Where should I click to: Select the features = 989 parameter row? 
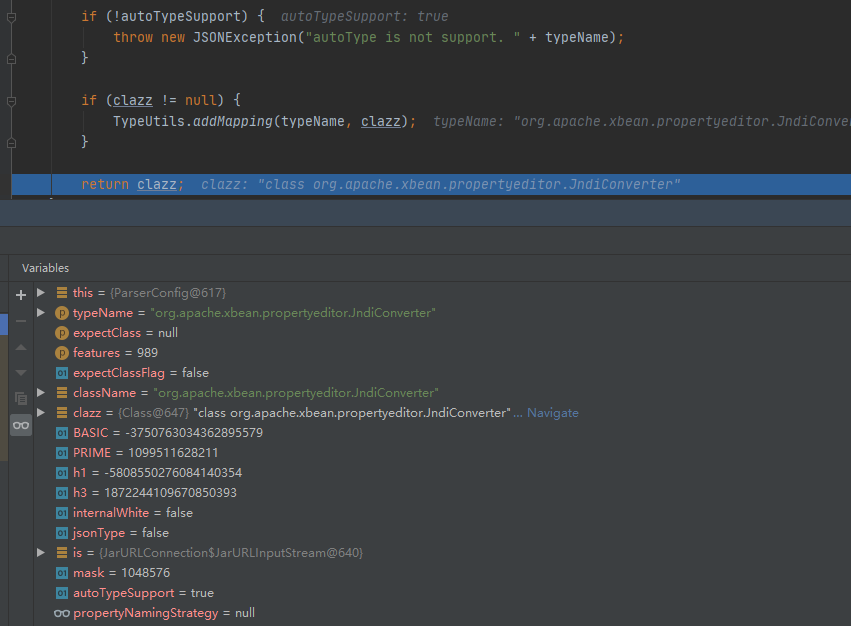tap(115, 353)
